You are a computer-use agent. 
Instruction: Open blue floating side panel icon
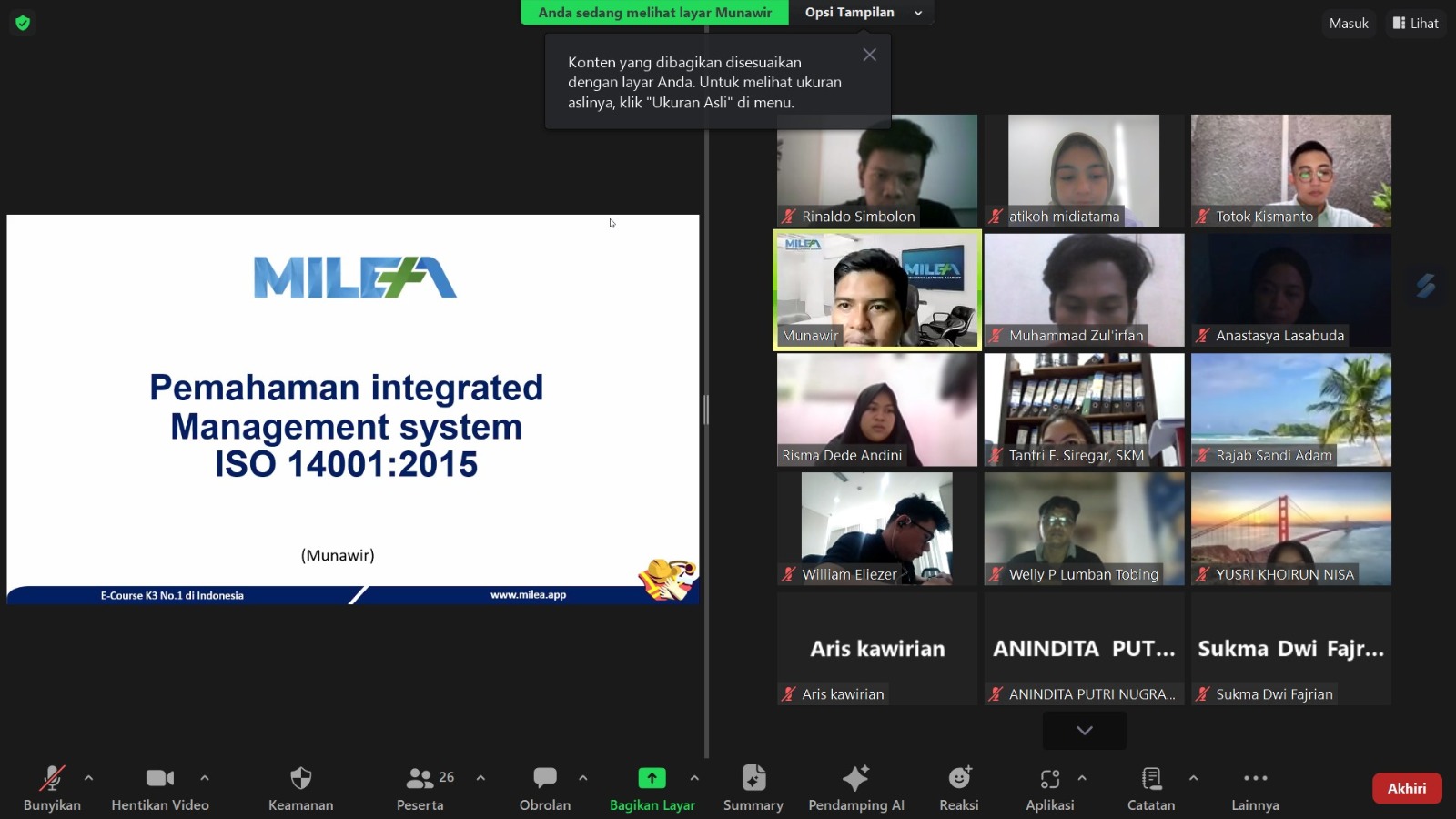coord(1426,285)
